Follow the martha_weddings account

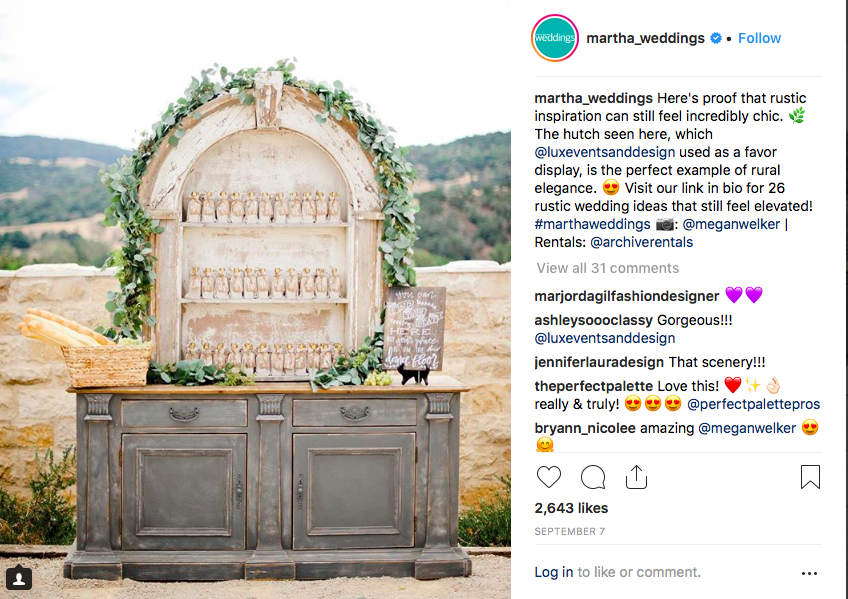(759, 38)
